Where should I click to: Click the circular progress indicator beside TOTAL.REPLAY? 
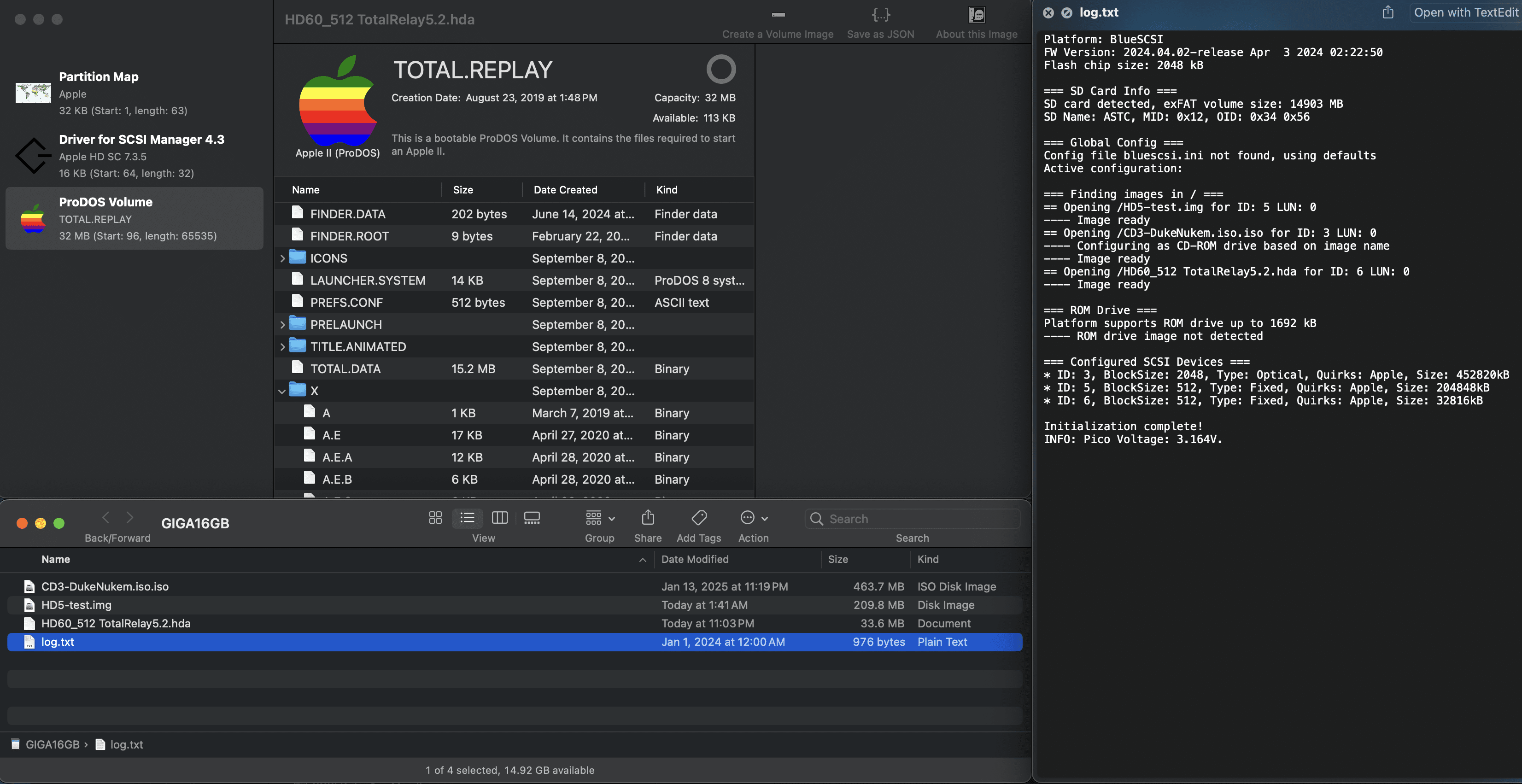[x=721, y=69]
